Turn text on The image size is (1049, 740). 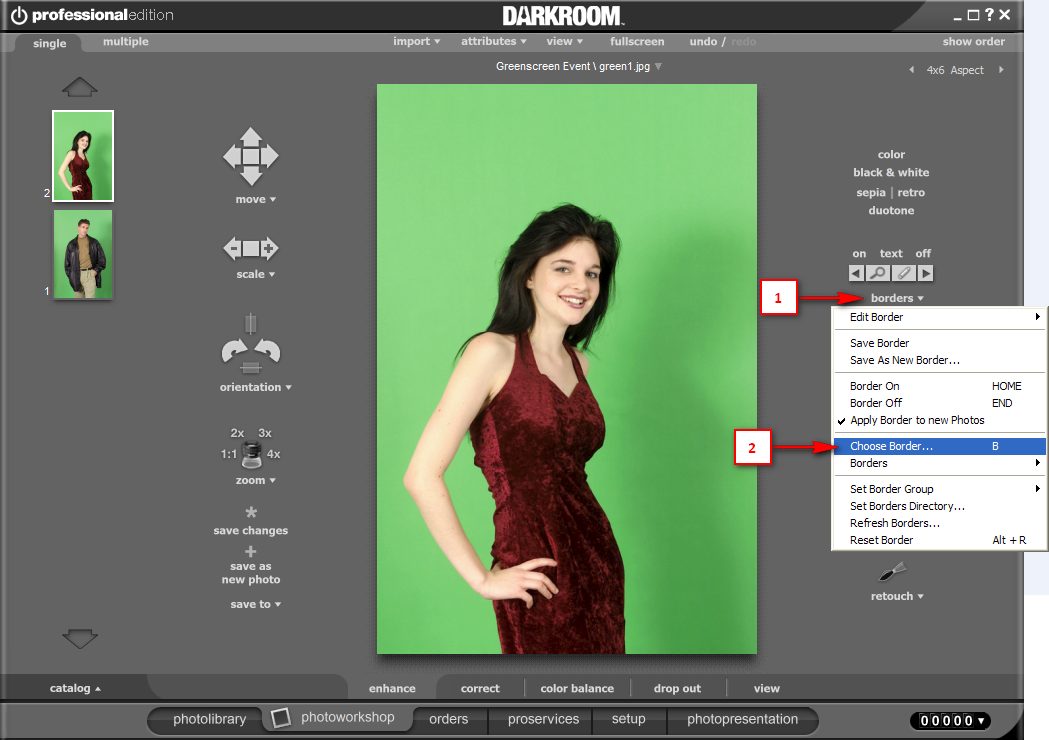(859, 254)
